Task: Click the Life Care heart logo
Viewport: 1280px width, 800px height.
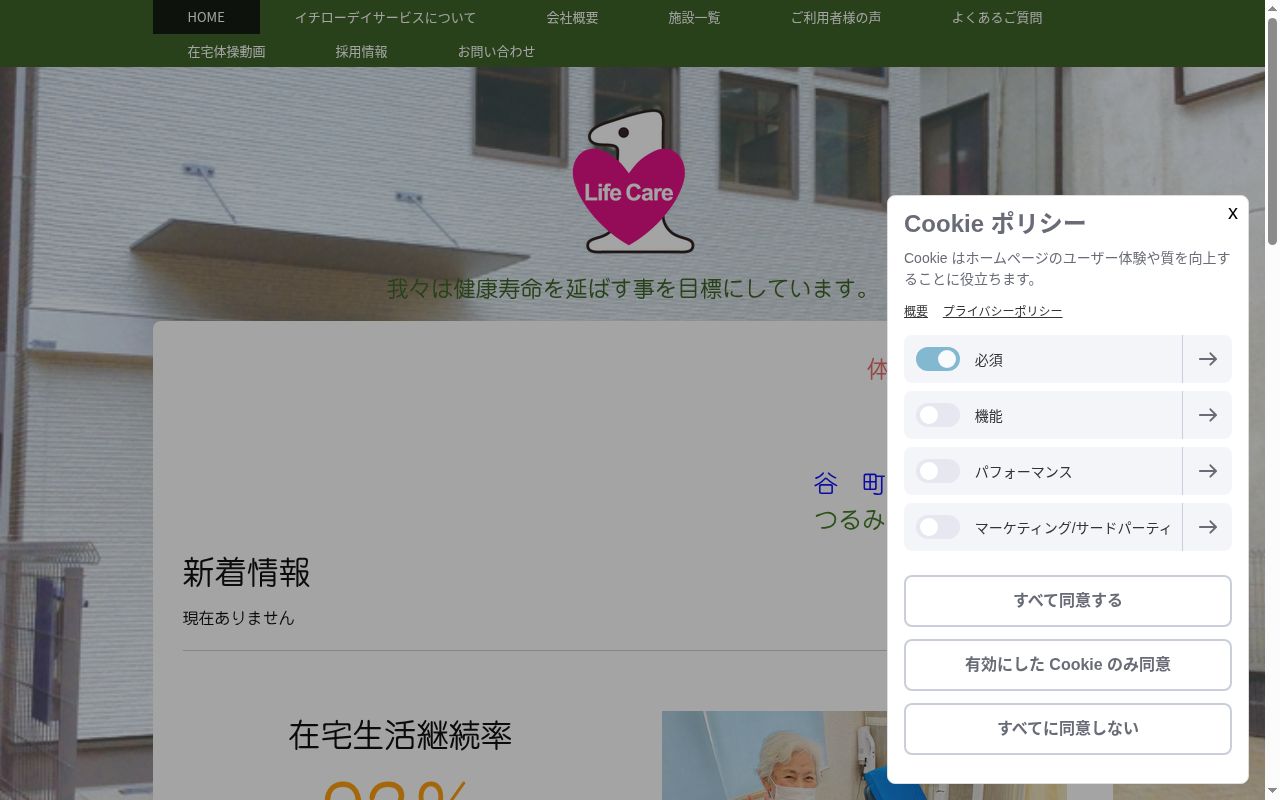Action: (x=631, y=182)
